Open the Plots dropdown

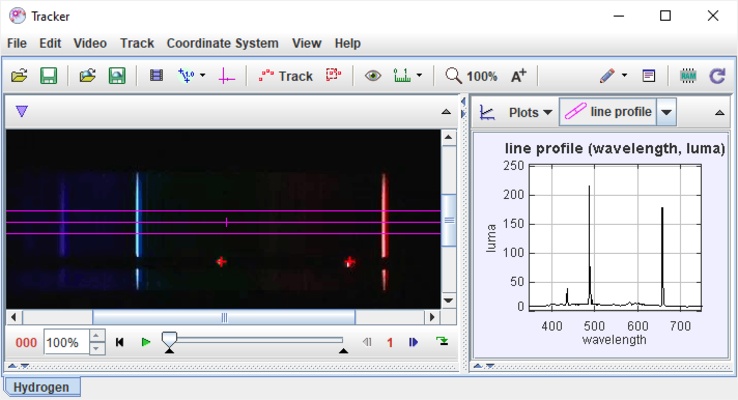[530, 112]
